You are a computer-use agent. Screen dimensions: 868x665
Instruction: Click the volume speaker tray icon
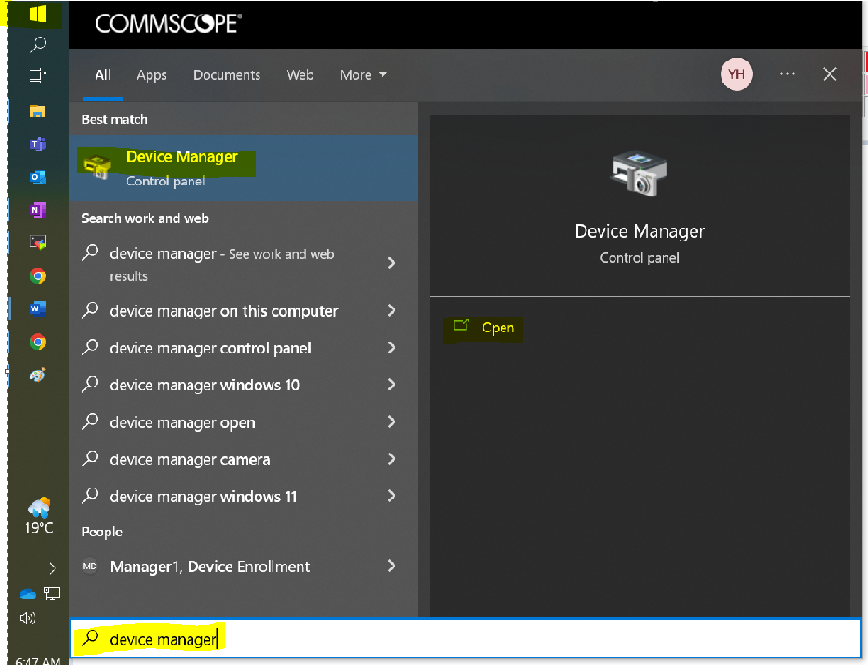pyautogui.click(x=27, y=618)
